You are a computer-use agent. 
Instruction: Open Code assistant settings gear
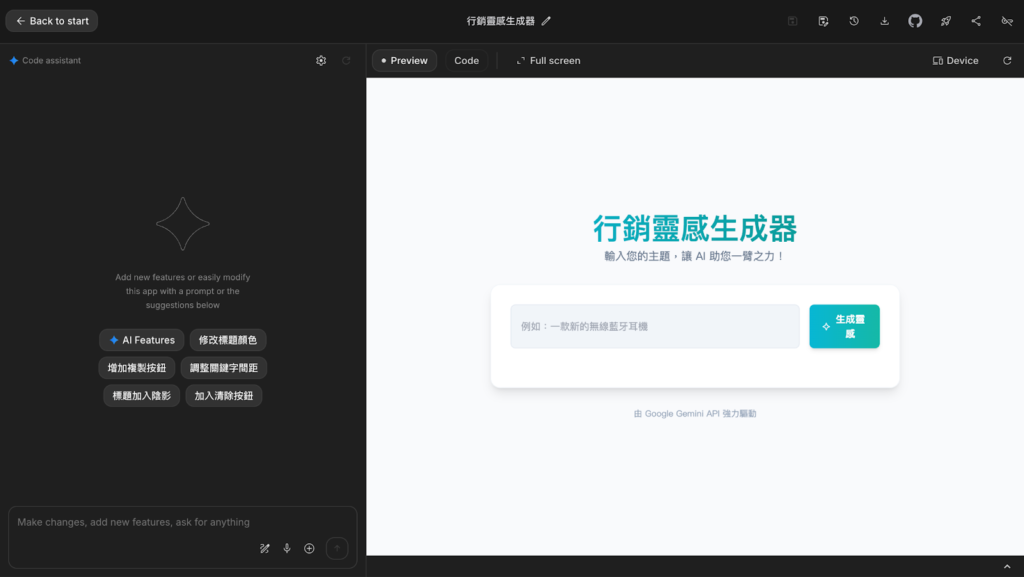(x=321, y=61)
